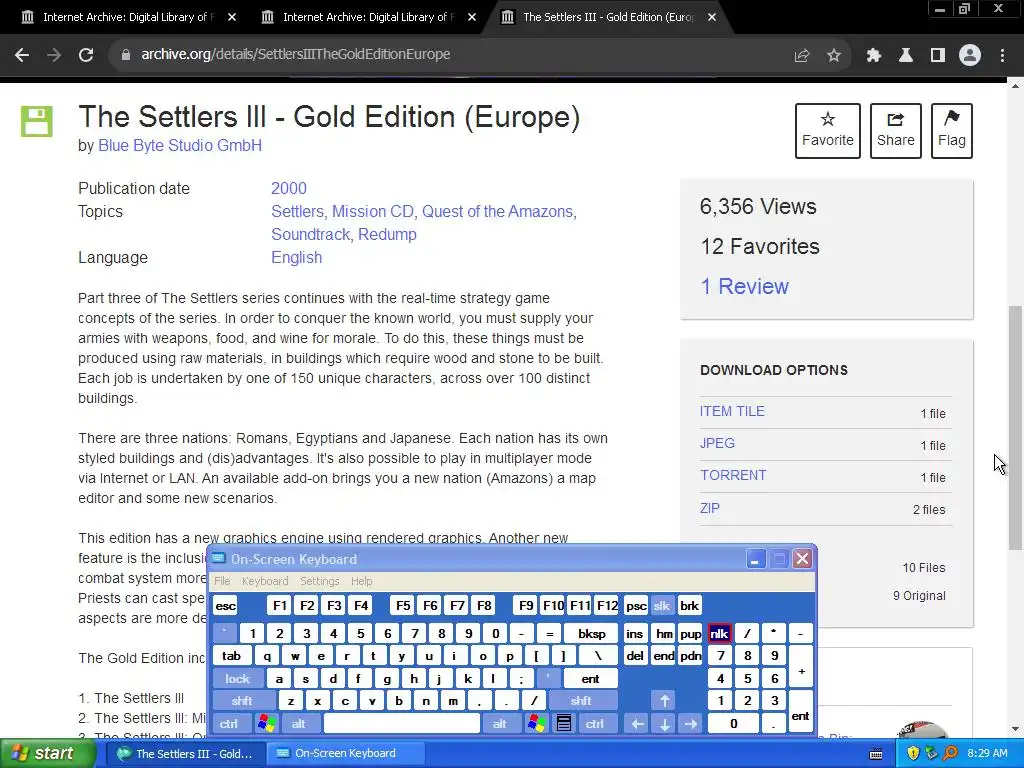Open the Chrome labs flask icon
The image size is (1024, 768).
[906, 55]
